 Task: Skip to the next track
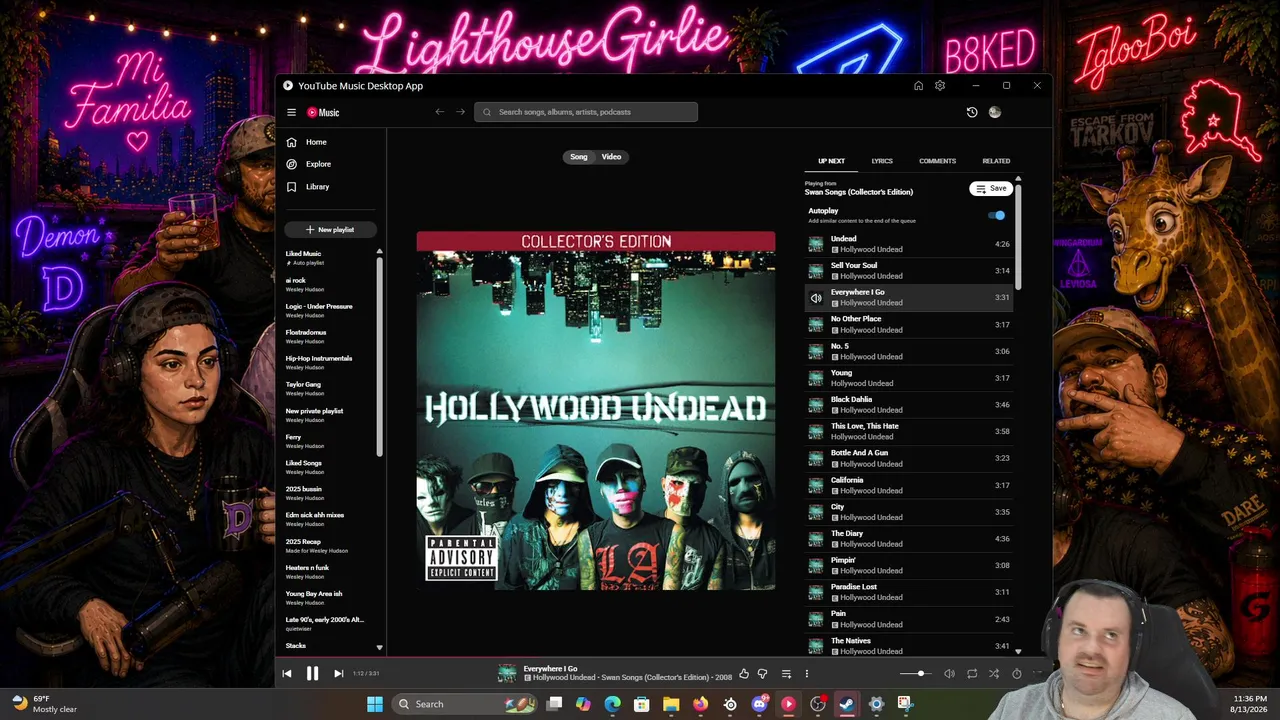click(x=338, y=674)
